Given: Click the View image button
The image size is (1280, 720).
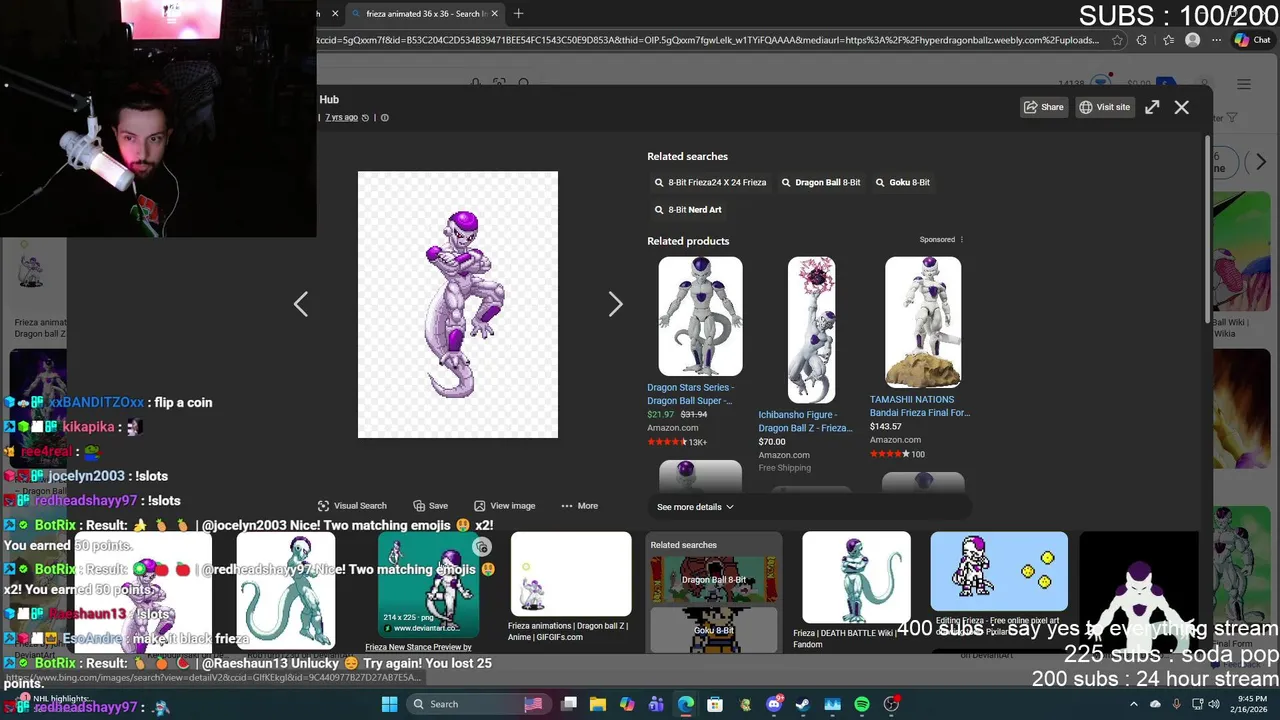Looking at the screenshot, I should coord(505,506).
